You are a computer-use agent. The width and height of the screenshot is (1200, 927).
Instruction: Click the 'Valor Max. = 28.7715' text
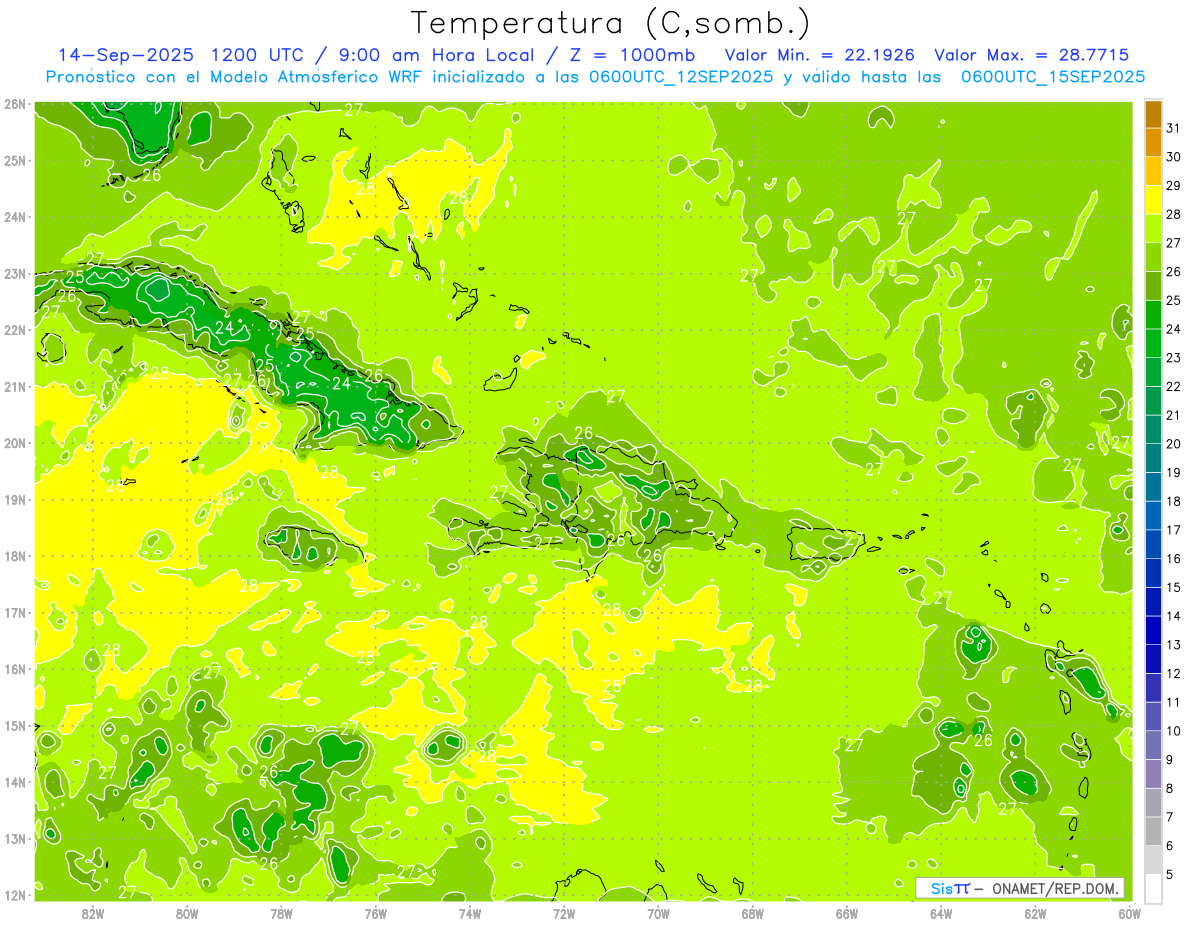coord(1031,56)
